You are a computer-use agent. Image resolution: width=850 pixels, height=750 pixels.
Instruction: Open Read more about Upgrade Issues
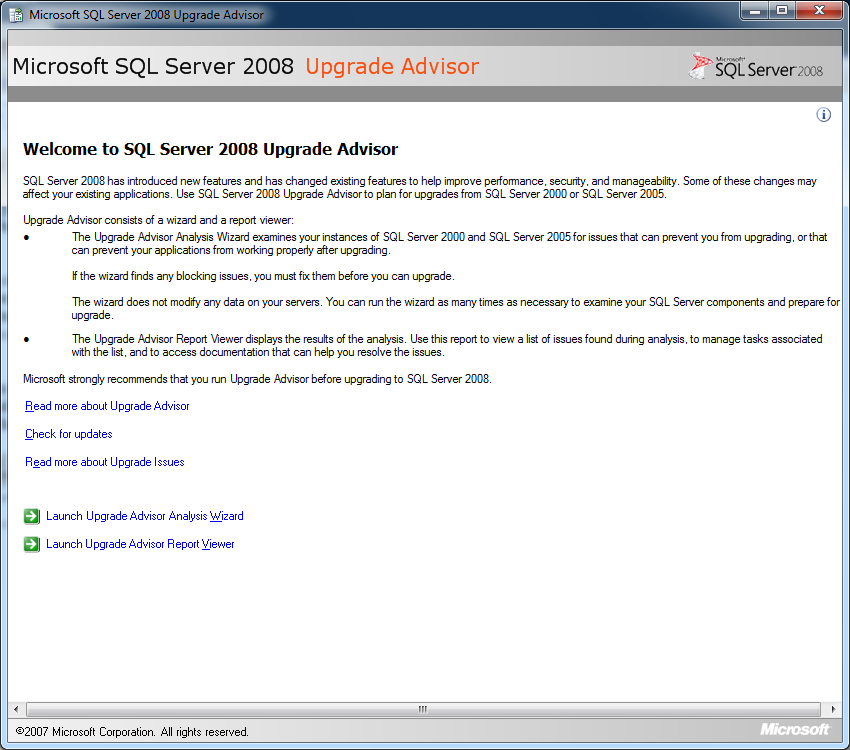point(104,462)
